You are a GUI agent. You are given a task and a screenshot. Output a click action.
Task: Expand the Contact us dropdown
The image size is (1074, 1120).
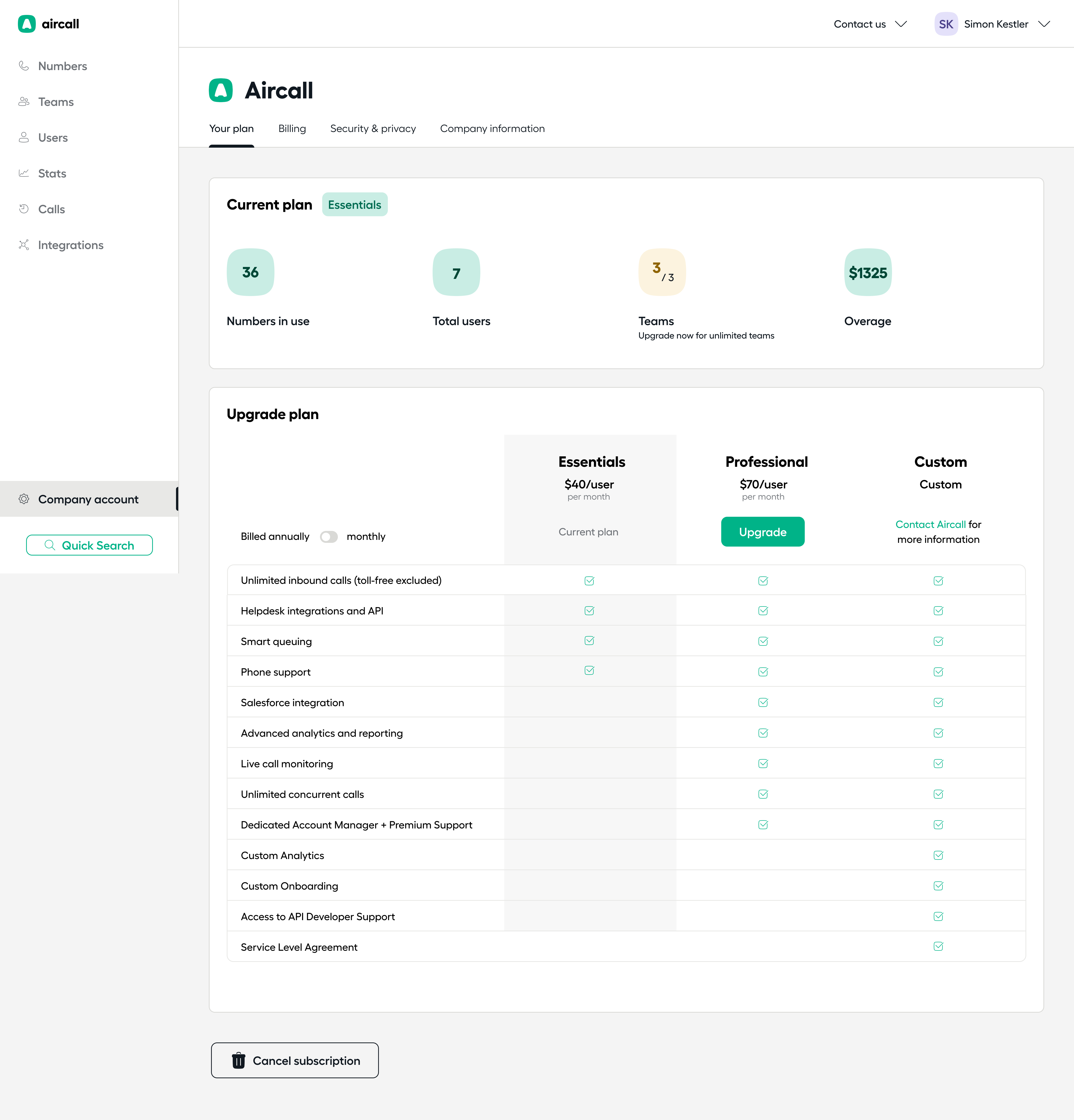coord(869,24)
